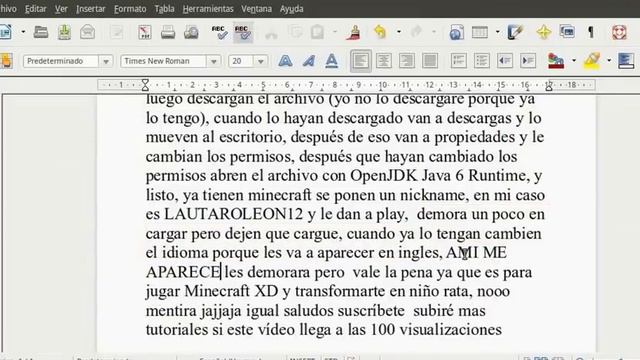Open the Editar menu
Viewport: 640px width, 360px height.
[36, 9]
